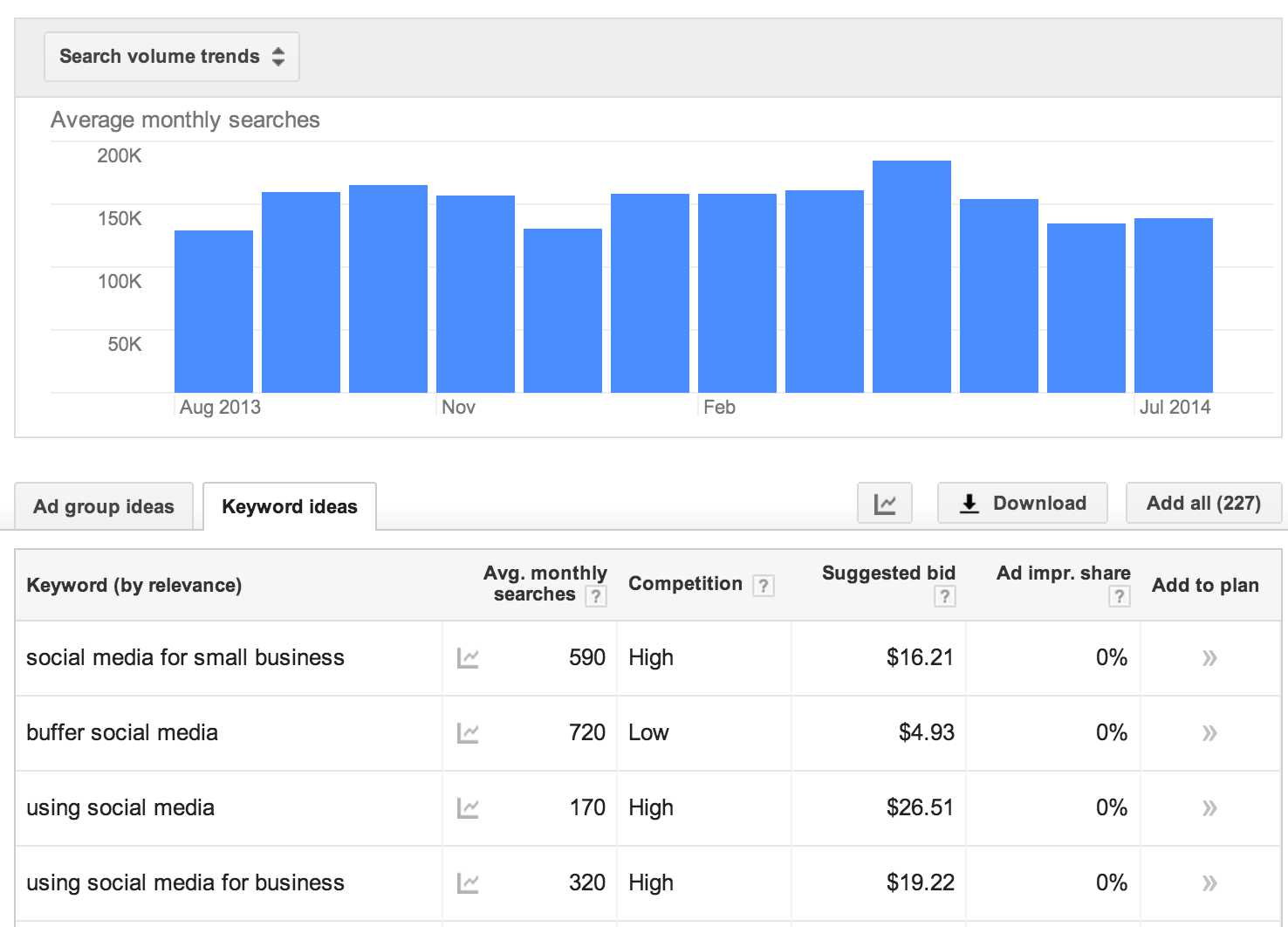Click the Low competition value for buffer social media
This screenshot has width=1288, height=927.
648,732
